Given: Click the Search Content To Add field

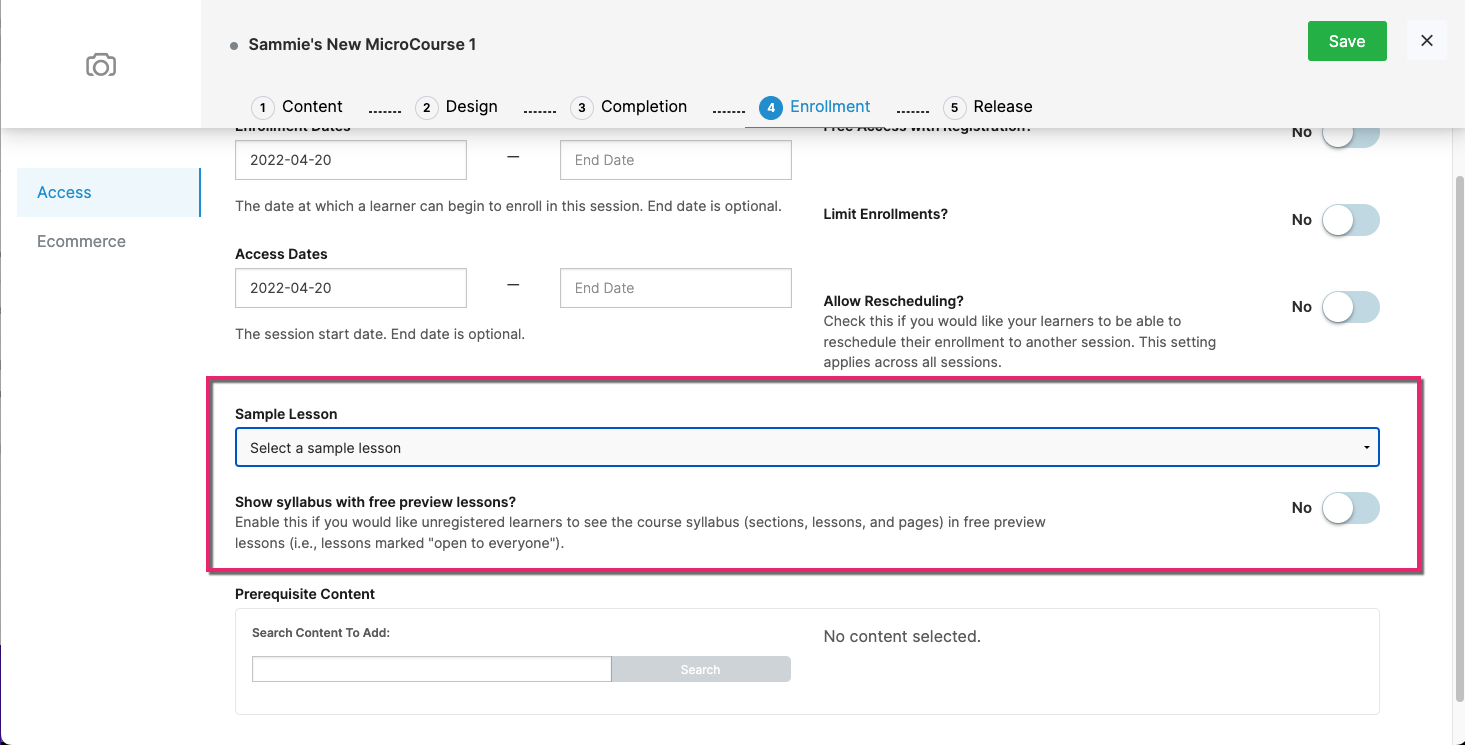Looking at the screenshot, I should (x=431, y=668).
